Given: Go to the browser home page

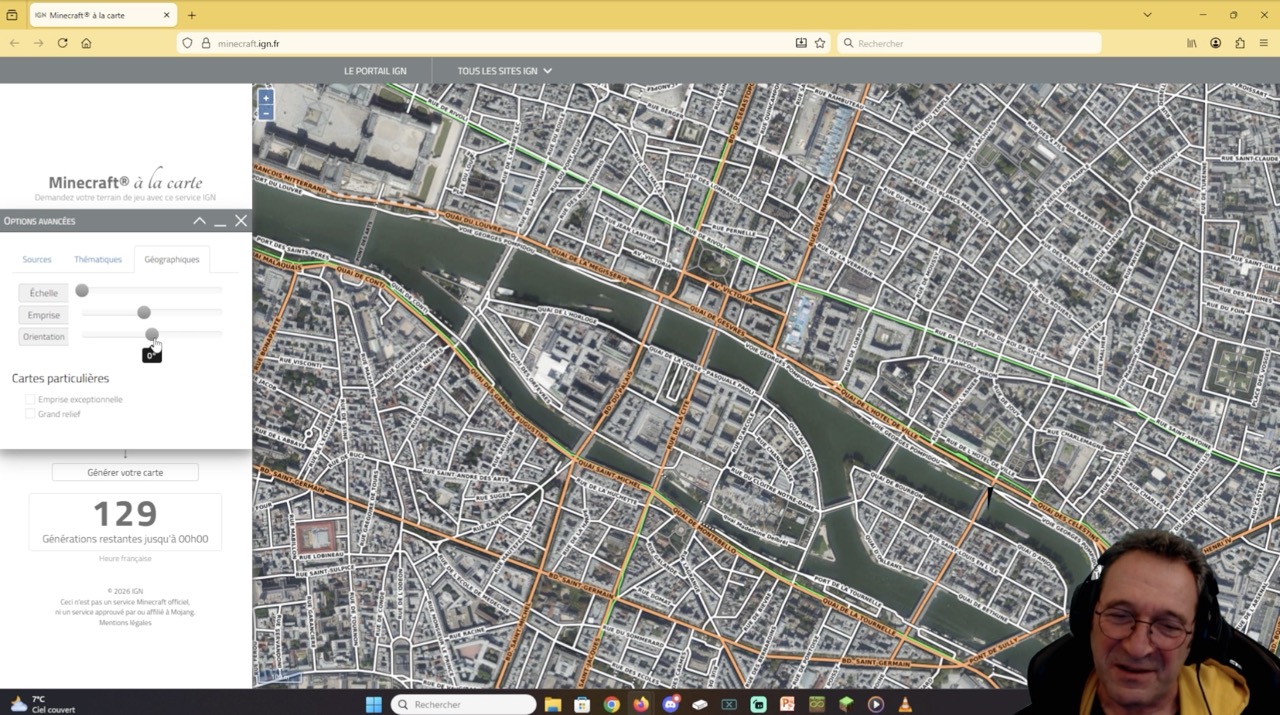Looking at the screenshot, I should click(x=86, y=43).
